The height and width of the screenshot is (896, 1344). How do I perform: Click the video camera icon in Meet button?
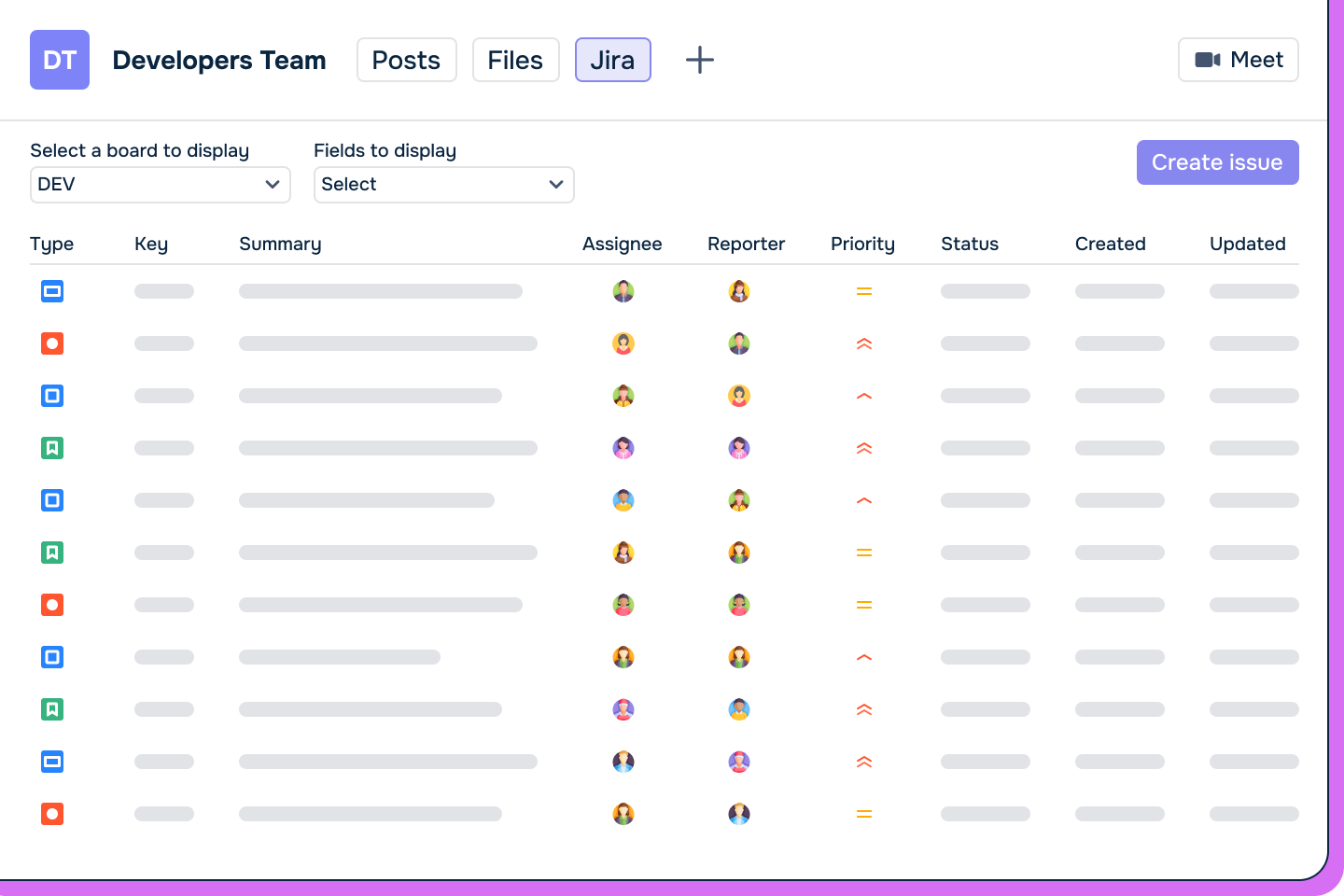[1210, 59]
